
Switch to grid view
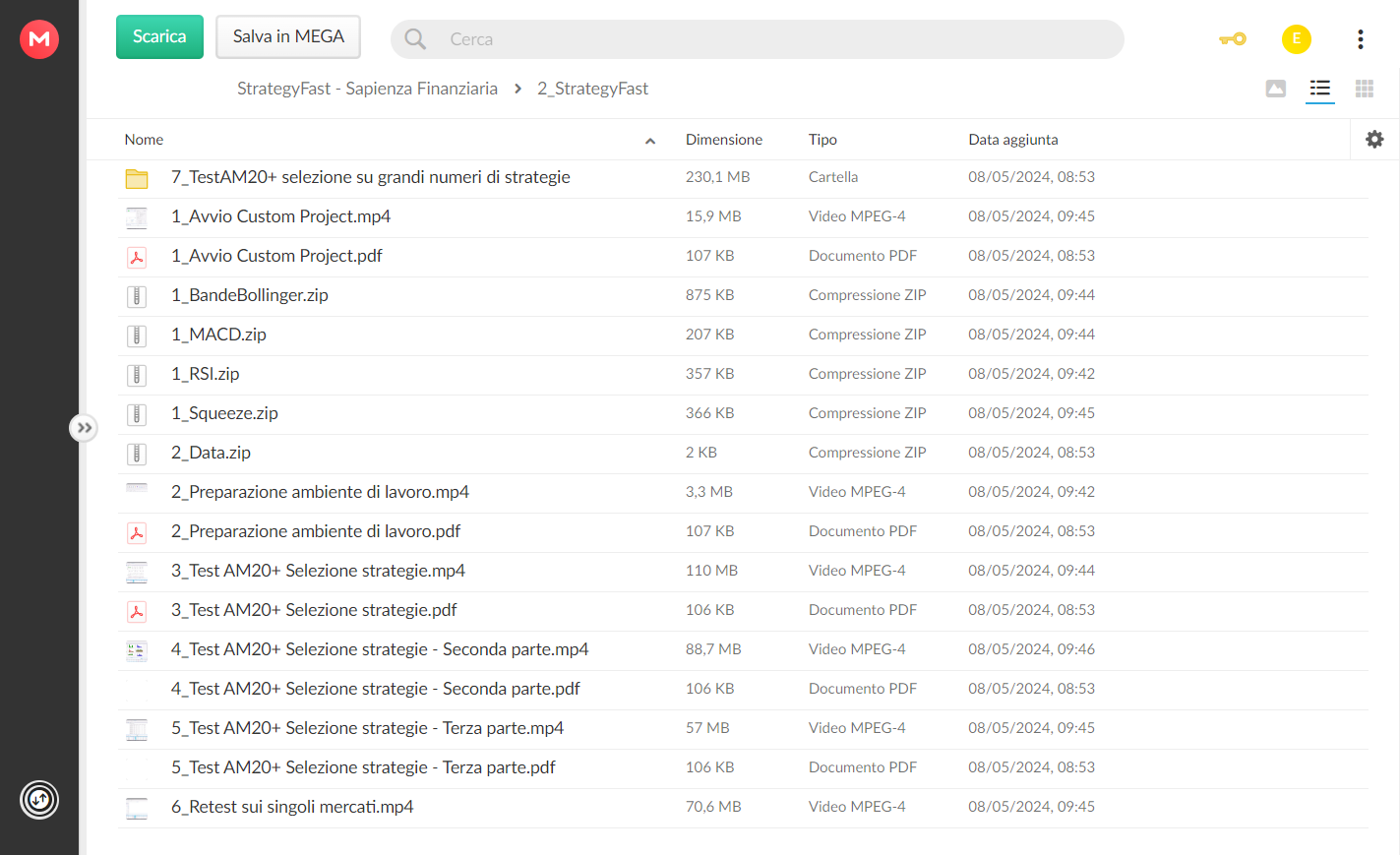(x=1364, y=89)
